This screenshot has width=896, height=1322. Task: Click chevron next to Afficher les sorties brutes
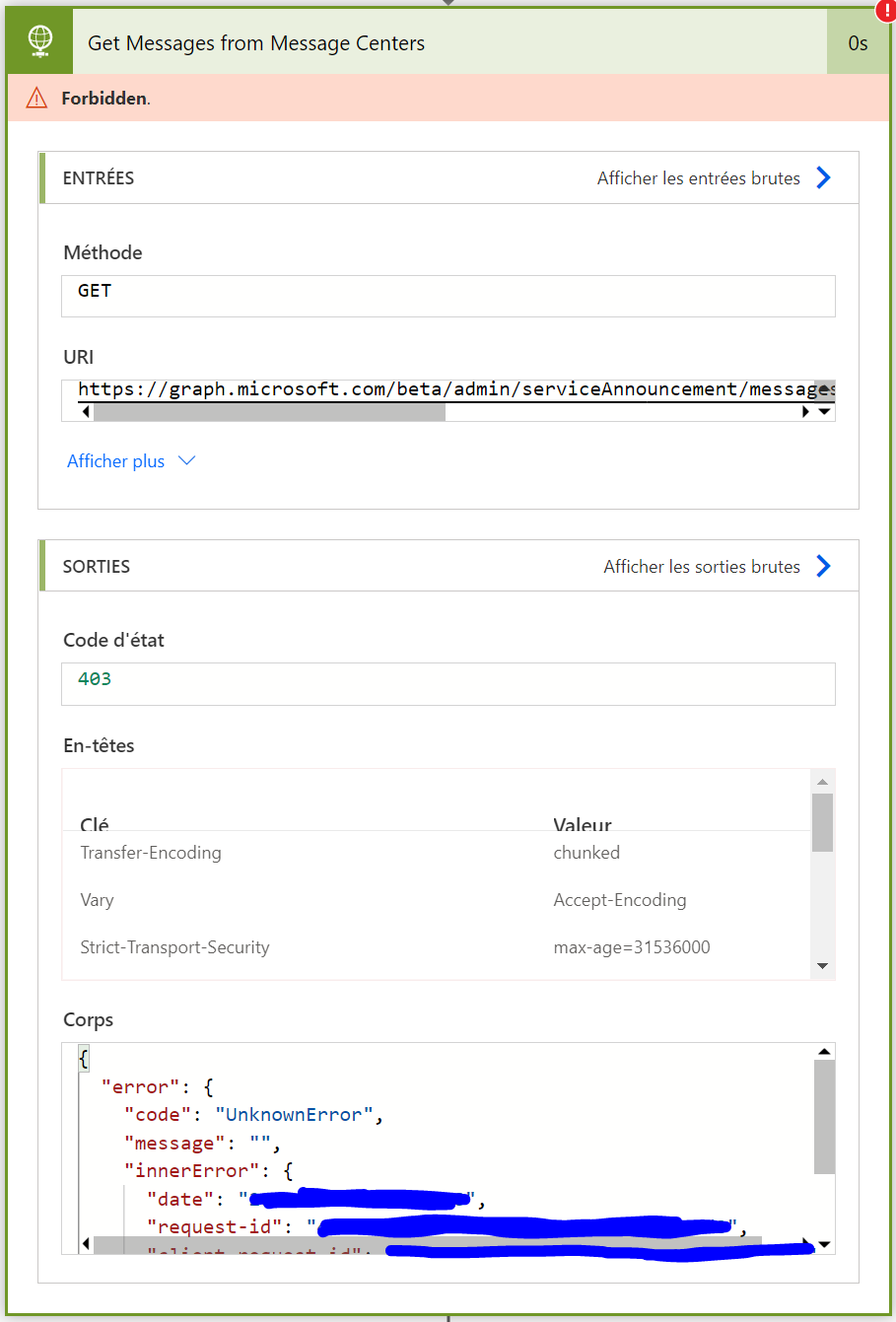pos(824,566)
